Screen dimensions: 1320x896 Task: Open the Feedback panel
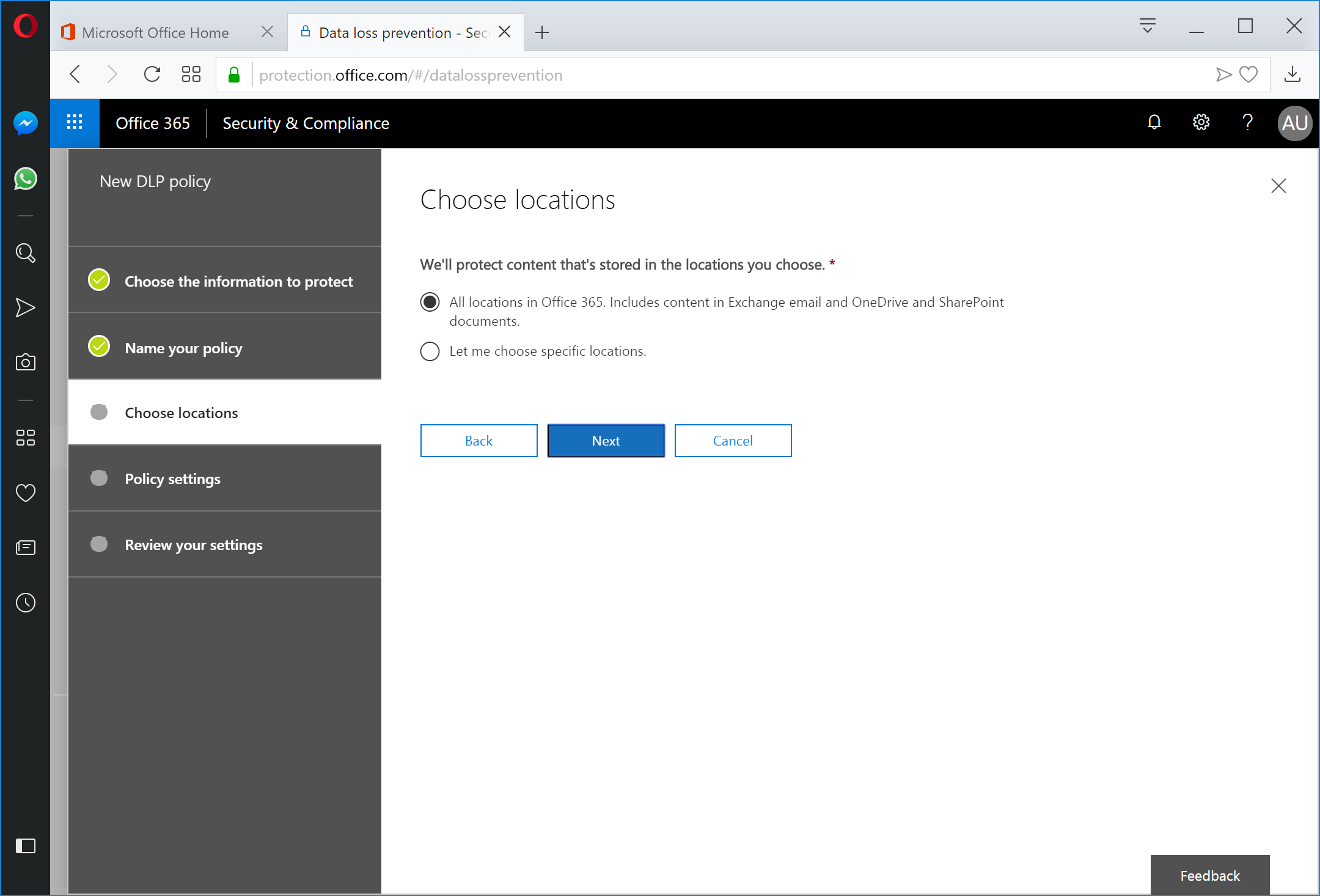[x=1210, y=875]
